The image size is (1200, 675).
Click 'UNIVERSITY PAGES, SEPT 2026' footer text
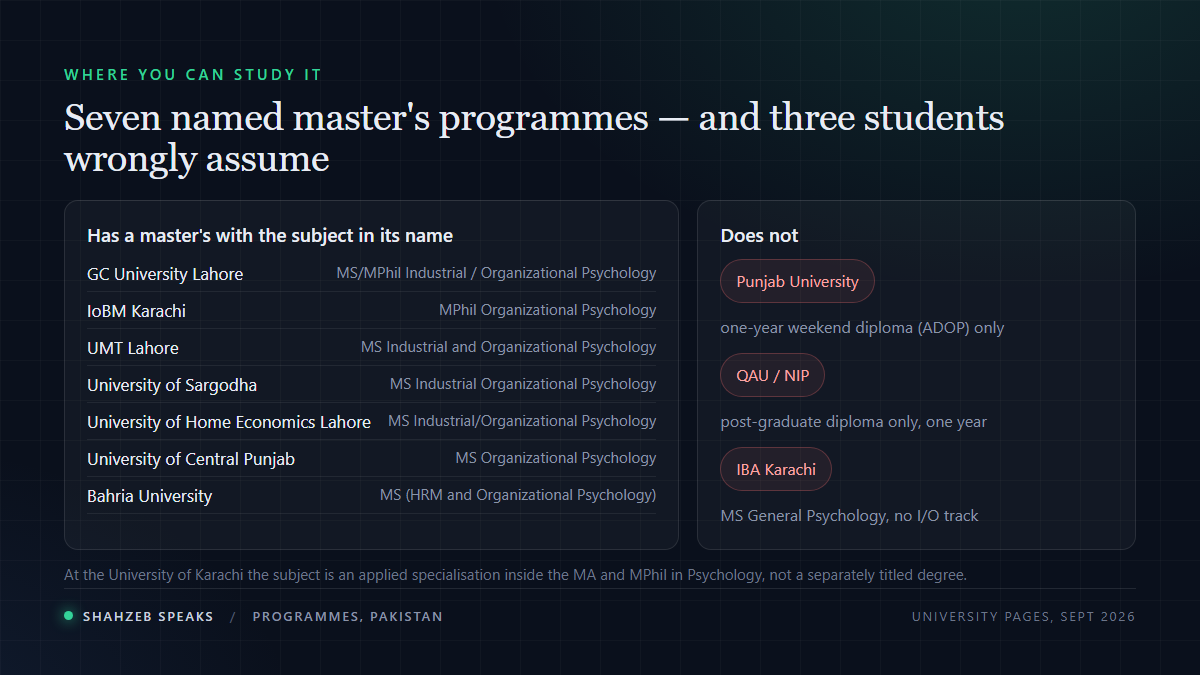(1024, 617)
